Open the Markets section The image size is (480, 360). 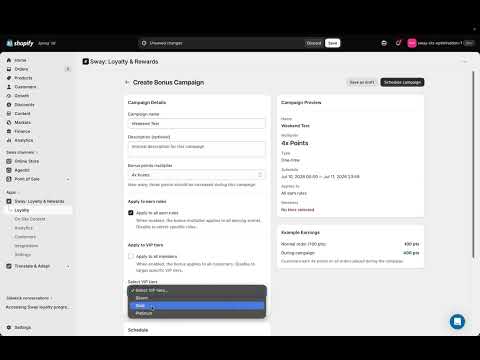(x=22, y=122)
